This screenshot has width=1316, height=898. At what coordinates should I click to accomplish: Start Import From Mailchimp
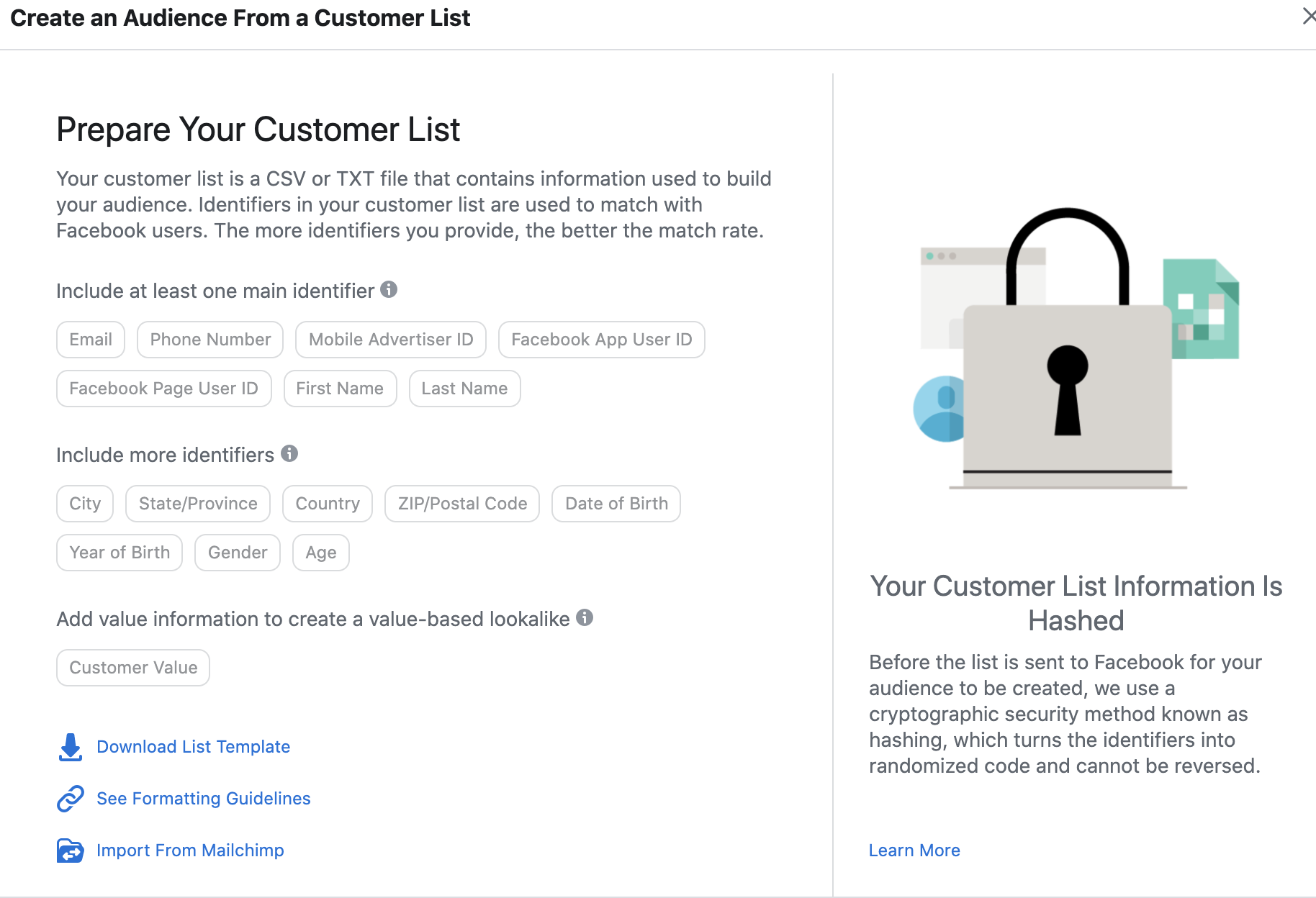pos(190,851)
